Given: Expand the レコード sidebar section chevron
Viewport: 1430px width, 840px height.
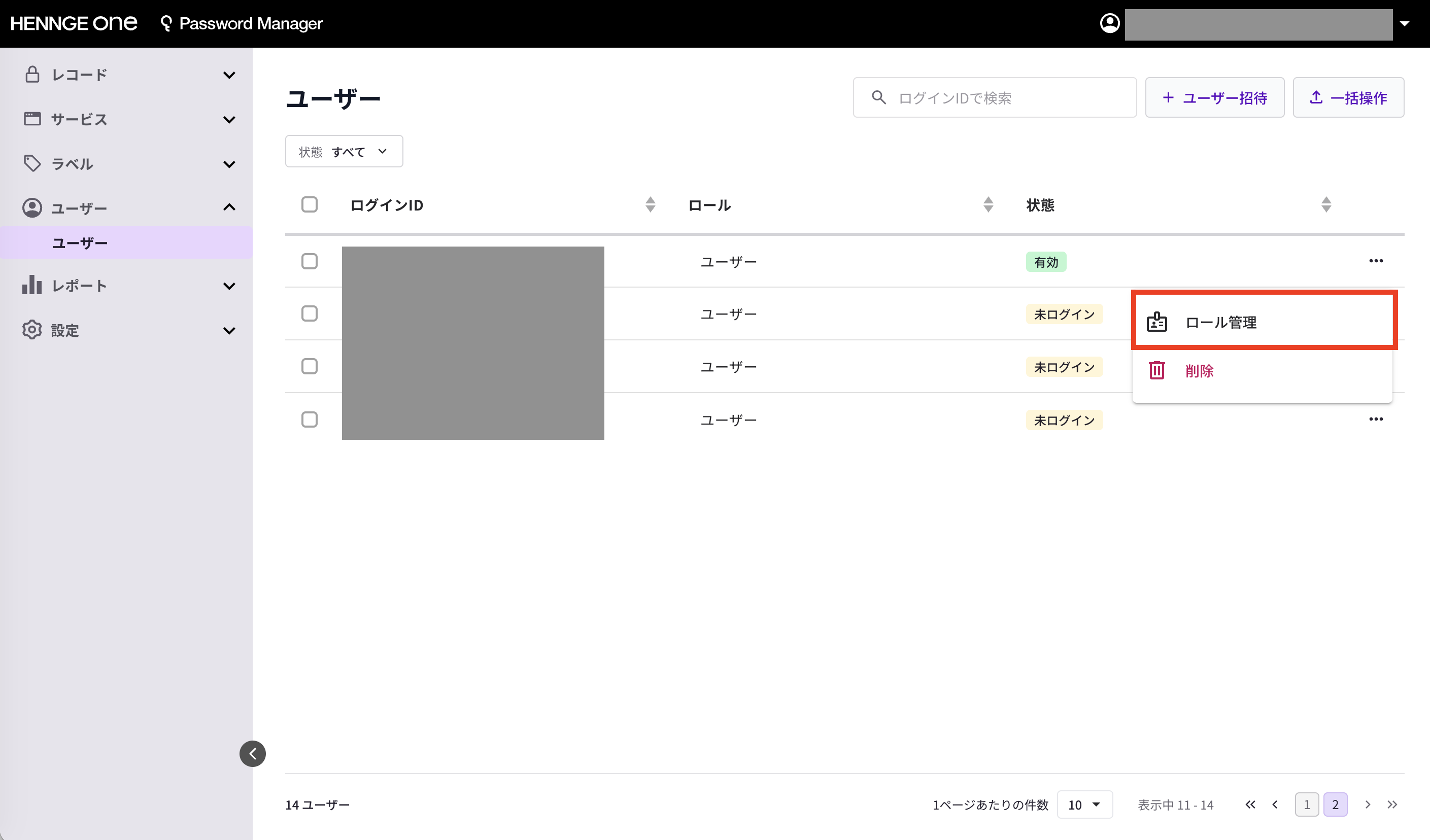Looking at the screenshot, I should tap(229, 75).
